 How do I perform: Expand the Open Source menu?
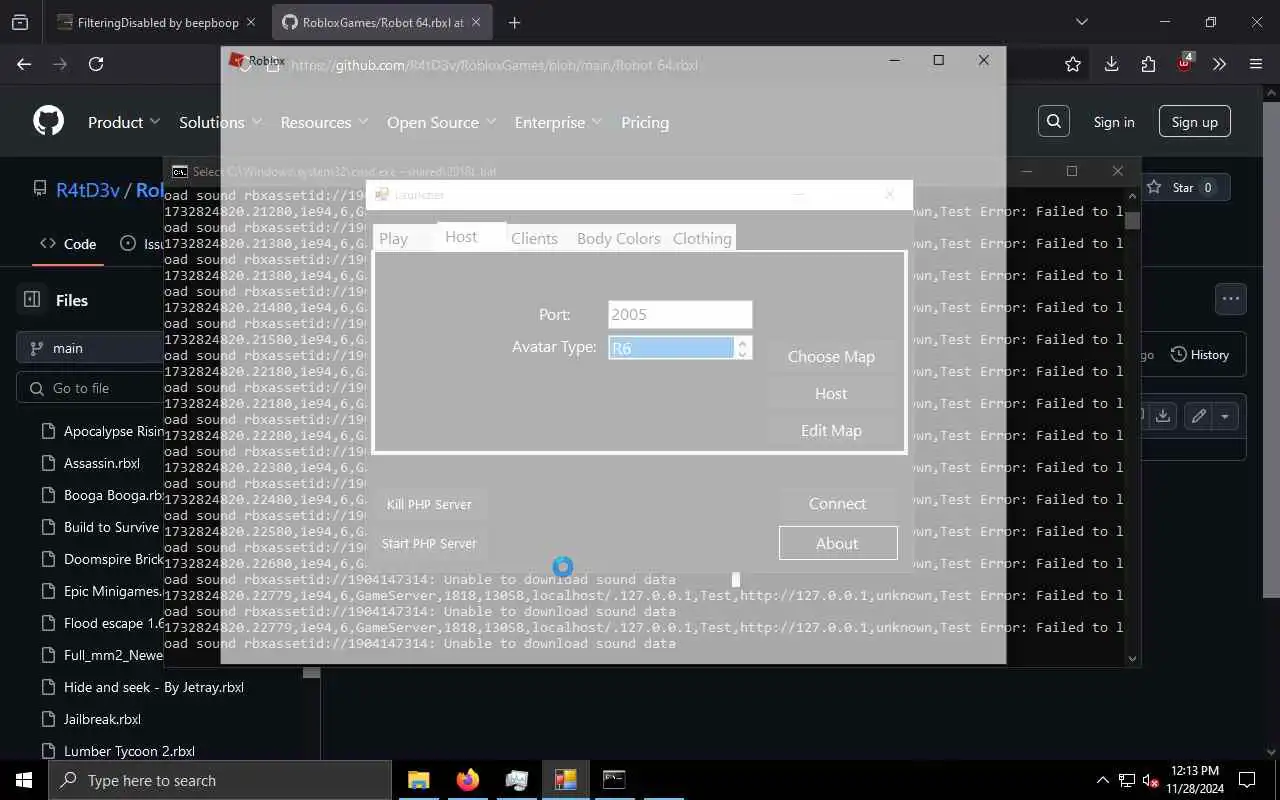(442, 122)
